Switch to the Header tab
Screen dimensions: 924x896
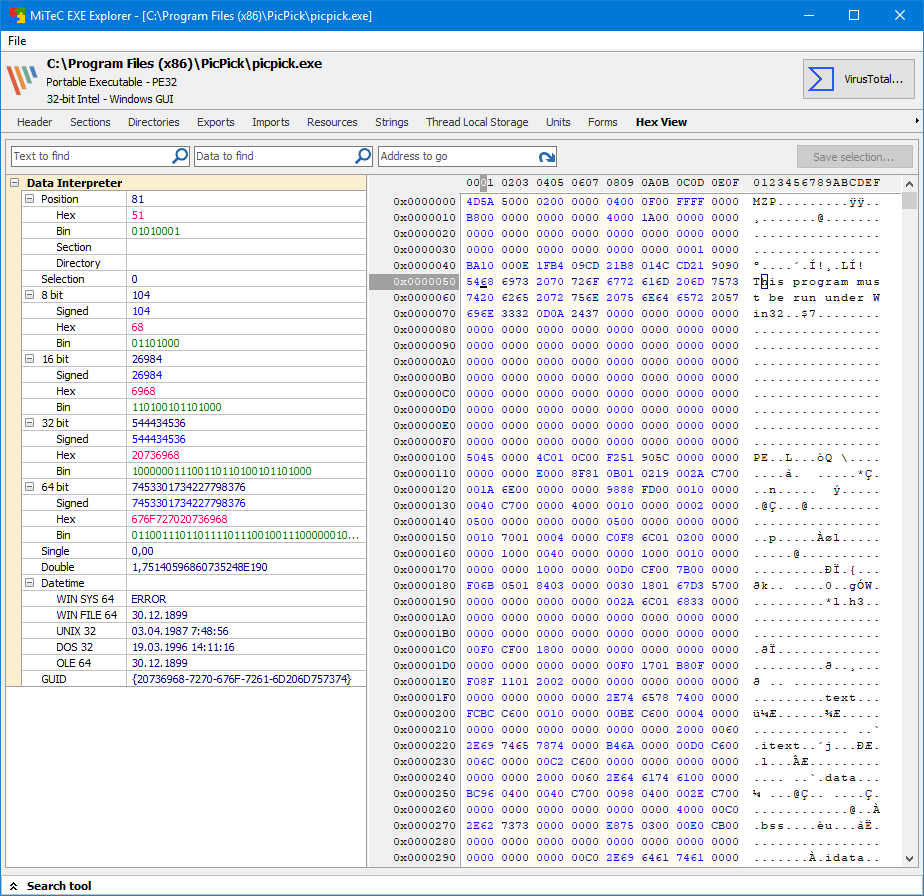(x=34, y=122)
